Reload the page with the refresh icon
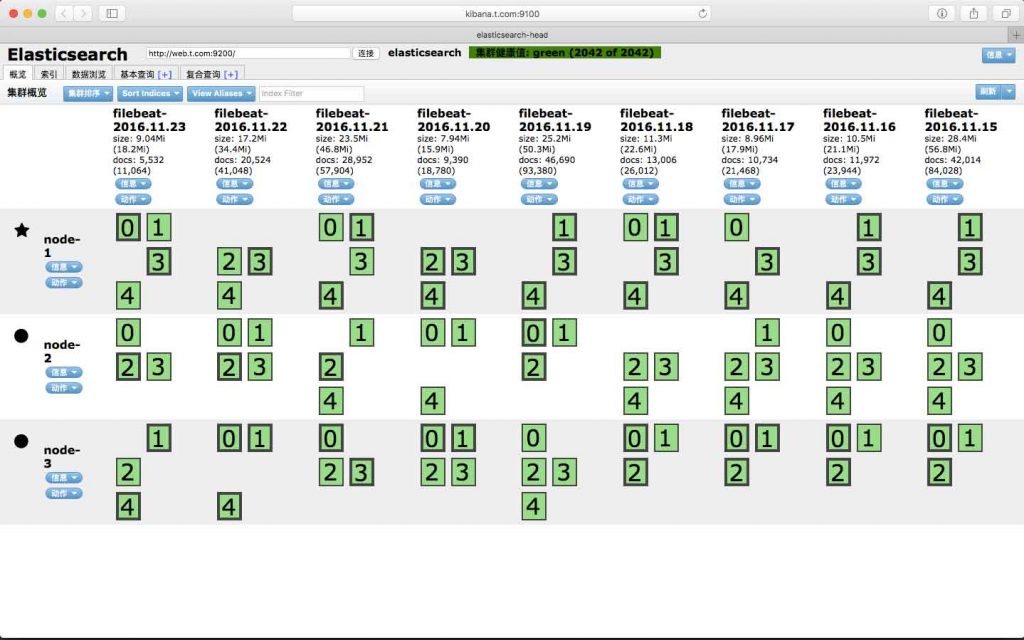 coord(703,13)
